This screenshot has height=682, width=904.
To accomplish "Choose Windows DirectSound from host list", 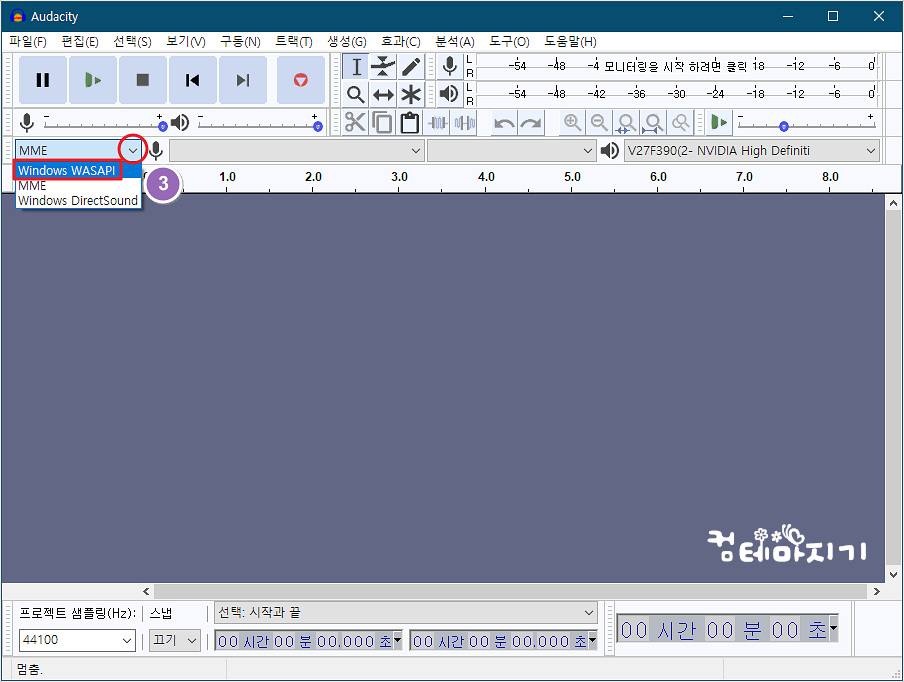I will [77, 201].
